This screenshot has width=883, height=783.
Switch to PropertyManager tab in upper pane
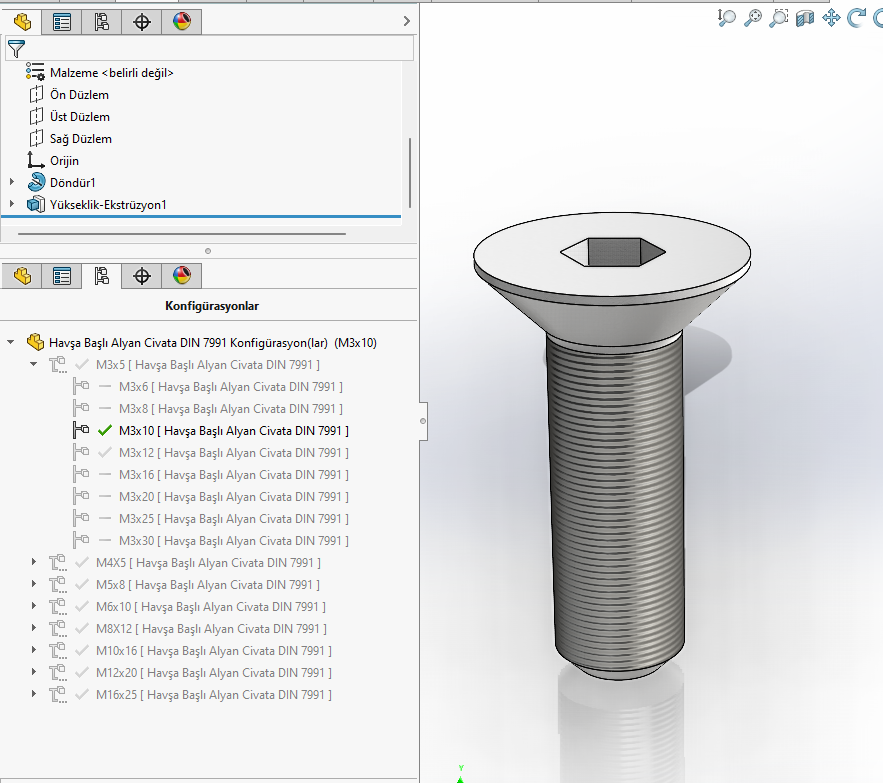(x=62, y=22)
